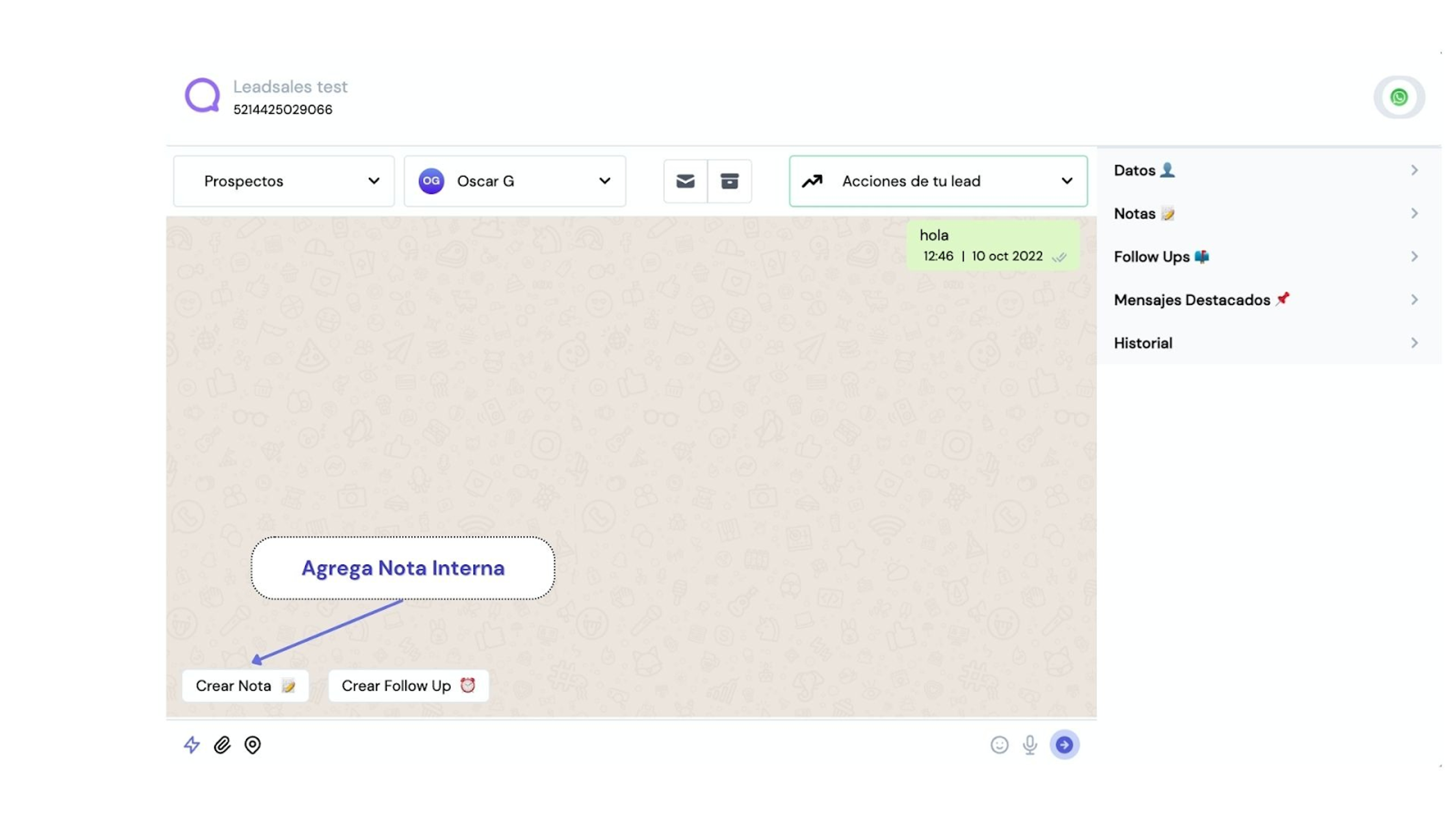1456x819 pixels.
Task: Open quick replies lightning icon
Action: click(191, 745)
